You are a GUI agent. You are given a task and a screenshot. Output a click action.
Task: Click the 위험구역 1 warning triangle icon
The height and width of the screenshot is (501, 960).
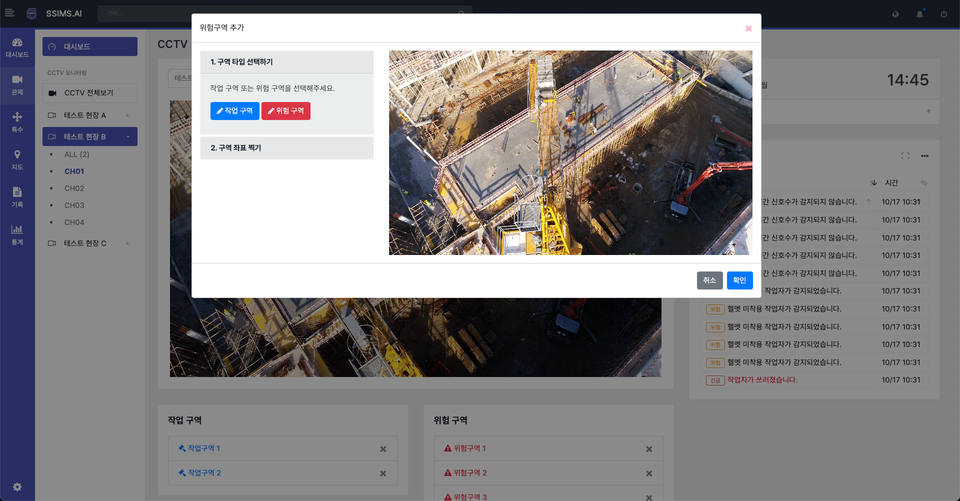[448, 448]
